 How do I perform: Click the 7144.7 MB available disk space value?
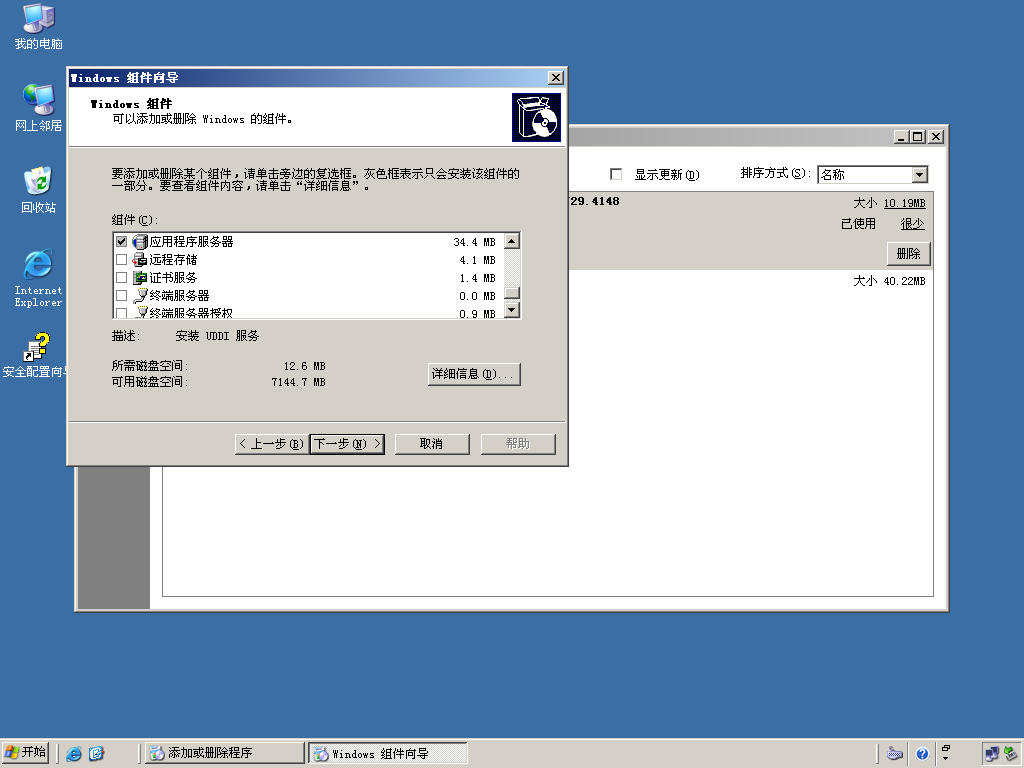298,382
